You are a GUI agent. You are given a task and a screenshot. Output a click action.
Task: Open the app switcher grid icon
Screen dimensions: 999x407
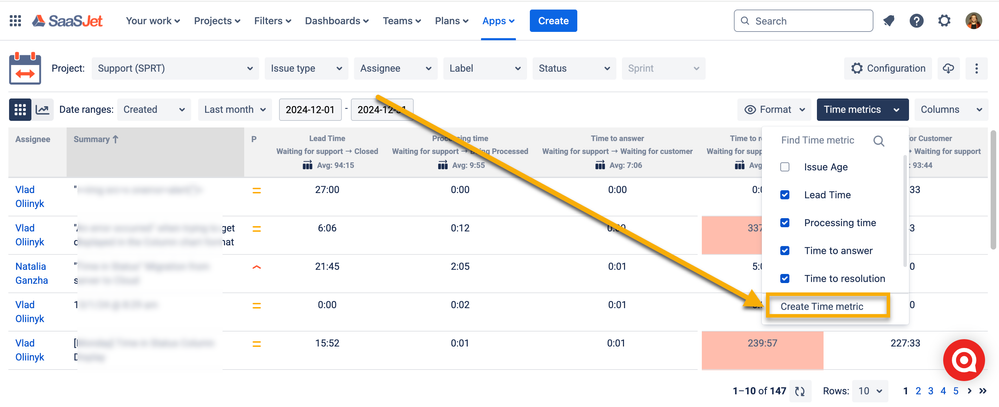tap(15, 21)
